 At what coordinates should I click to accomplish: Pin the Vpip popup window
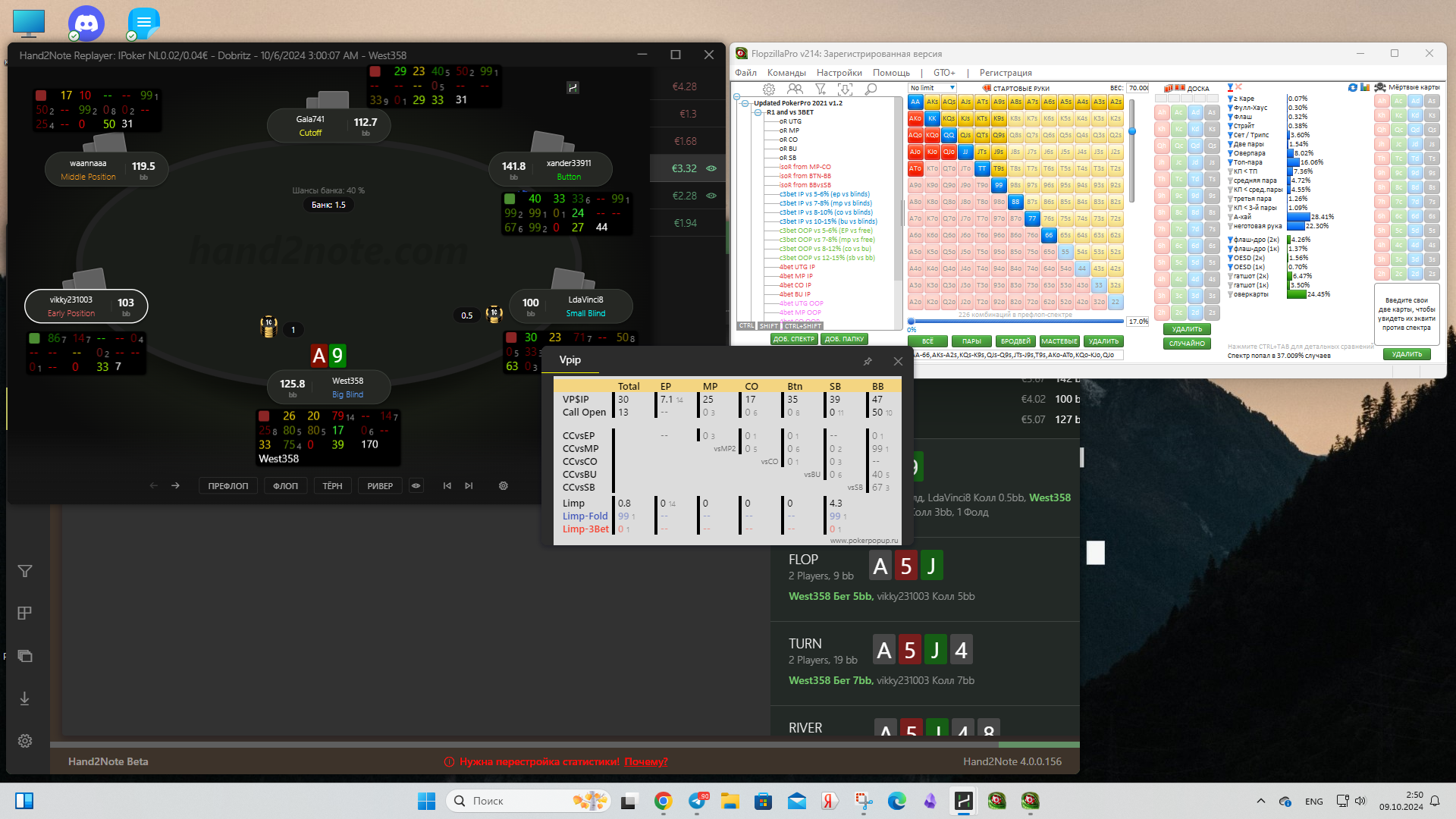[x=868, y=362]
